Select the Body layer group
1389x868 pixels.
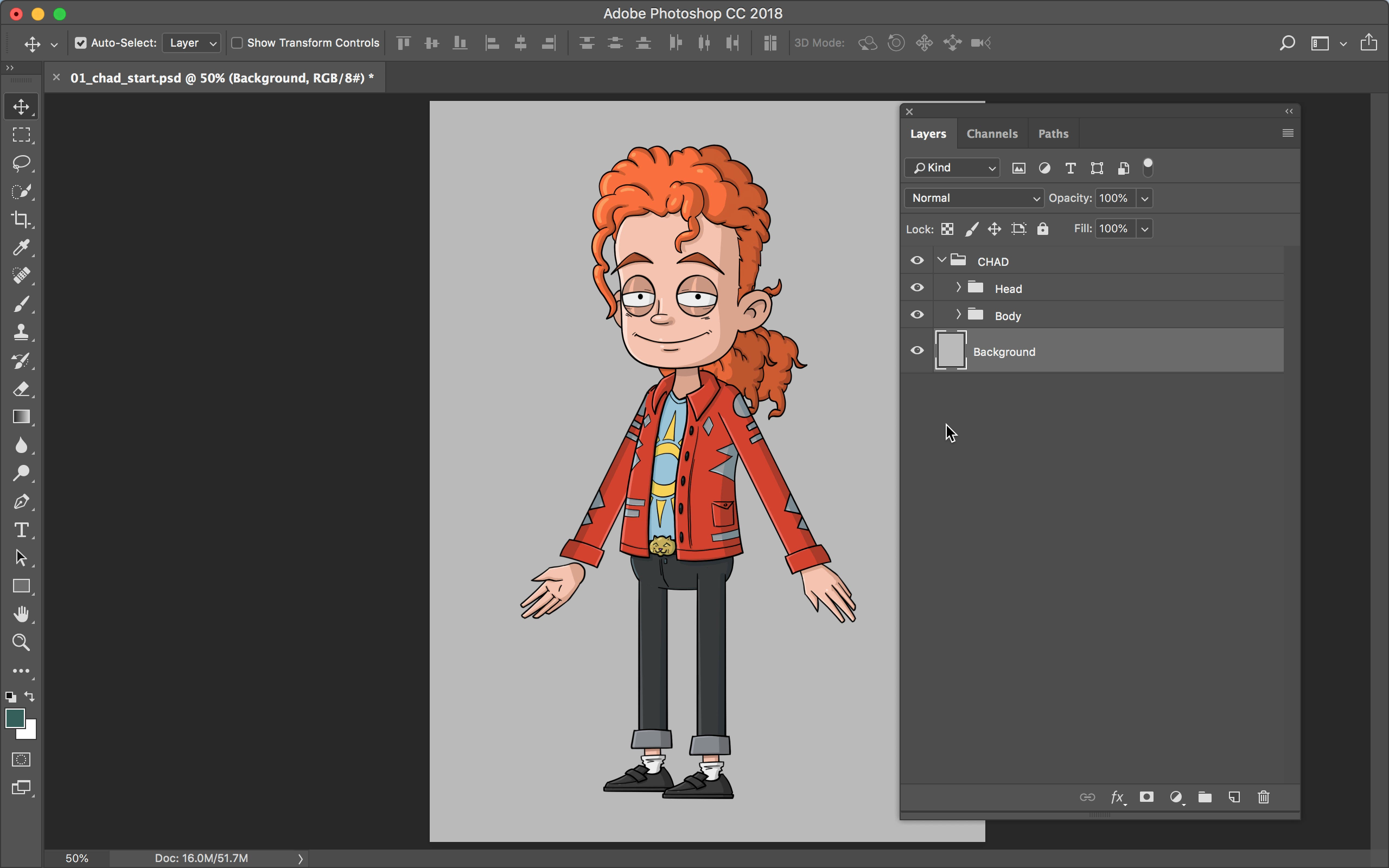1008,316
